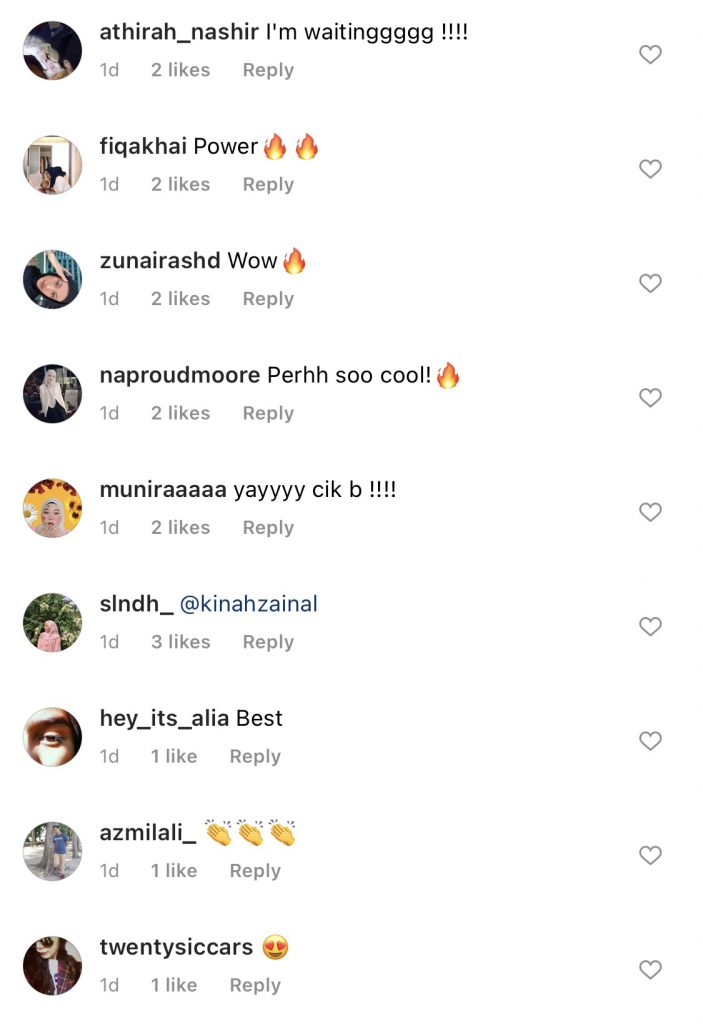Show who liked slndh_'s comment (3 likes)

[180, 642]
